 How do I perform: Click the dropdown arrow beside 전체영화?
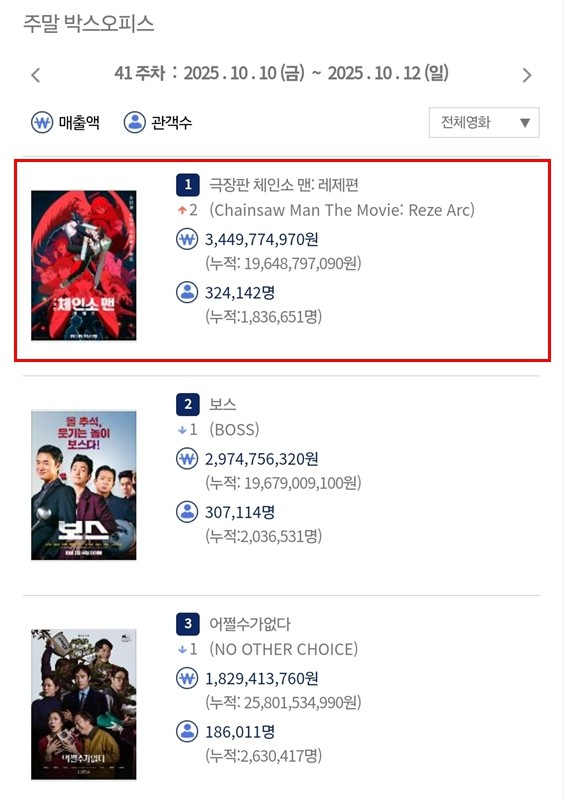[525, 123]
